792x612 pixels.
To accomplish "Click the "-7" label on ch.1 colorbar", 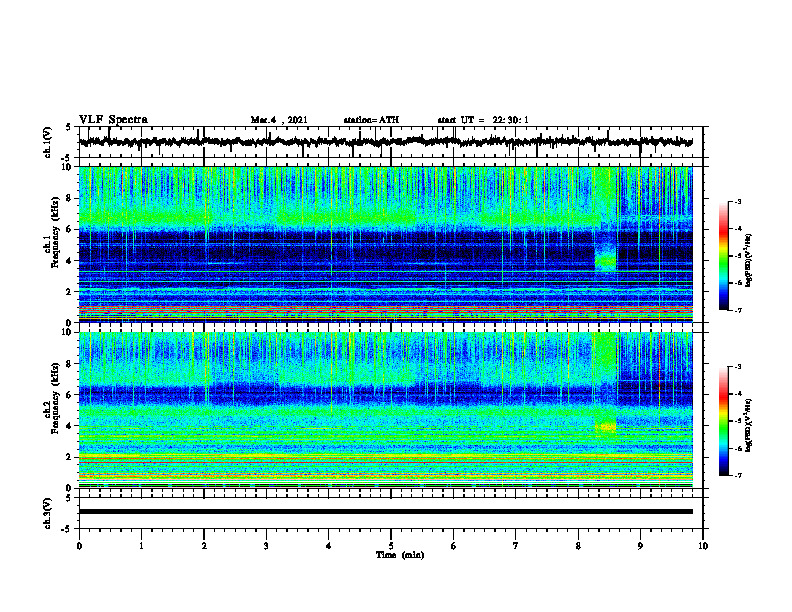I will pyautogui.click(x=738, y=310).
